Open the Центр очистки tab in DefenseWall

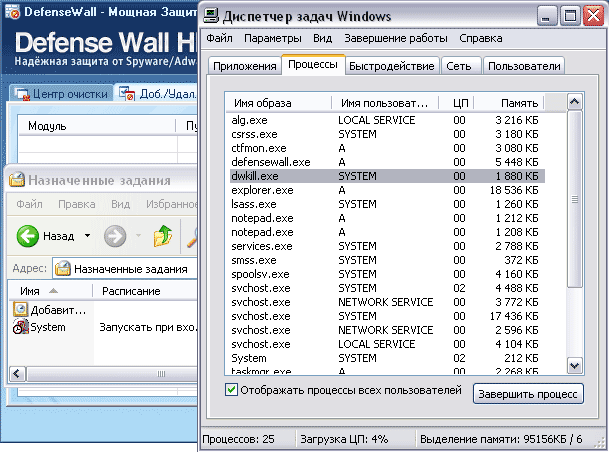point(62,94)
